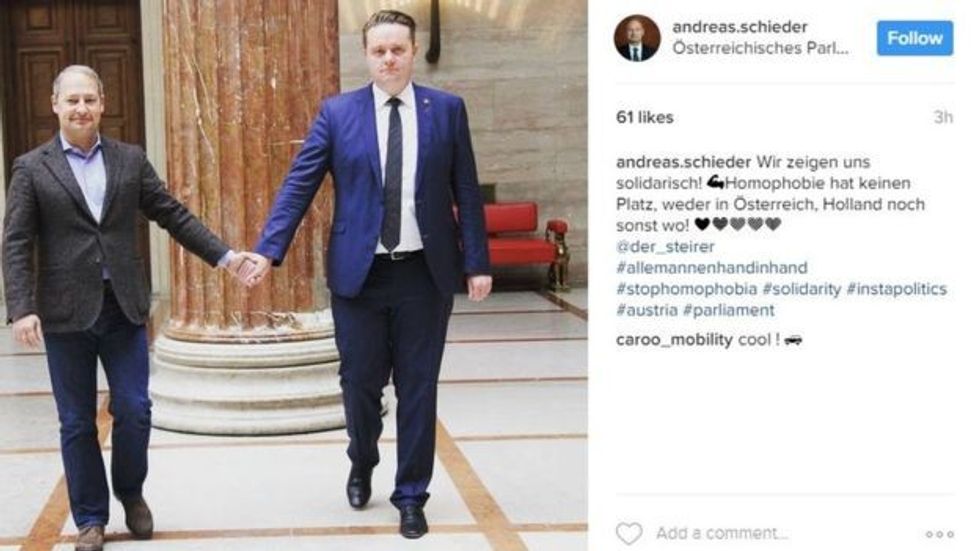
Task: Click andreas.schieder username in caption
Action: (x=683, y=162)
